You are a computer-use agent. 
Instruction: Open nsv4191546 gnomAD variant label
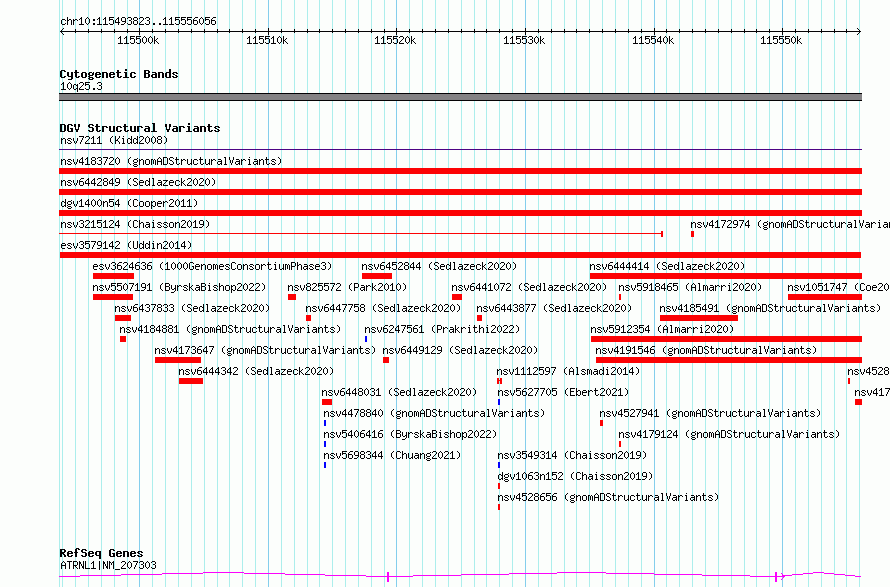(x=706, y=350)
